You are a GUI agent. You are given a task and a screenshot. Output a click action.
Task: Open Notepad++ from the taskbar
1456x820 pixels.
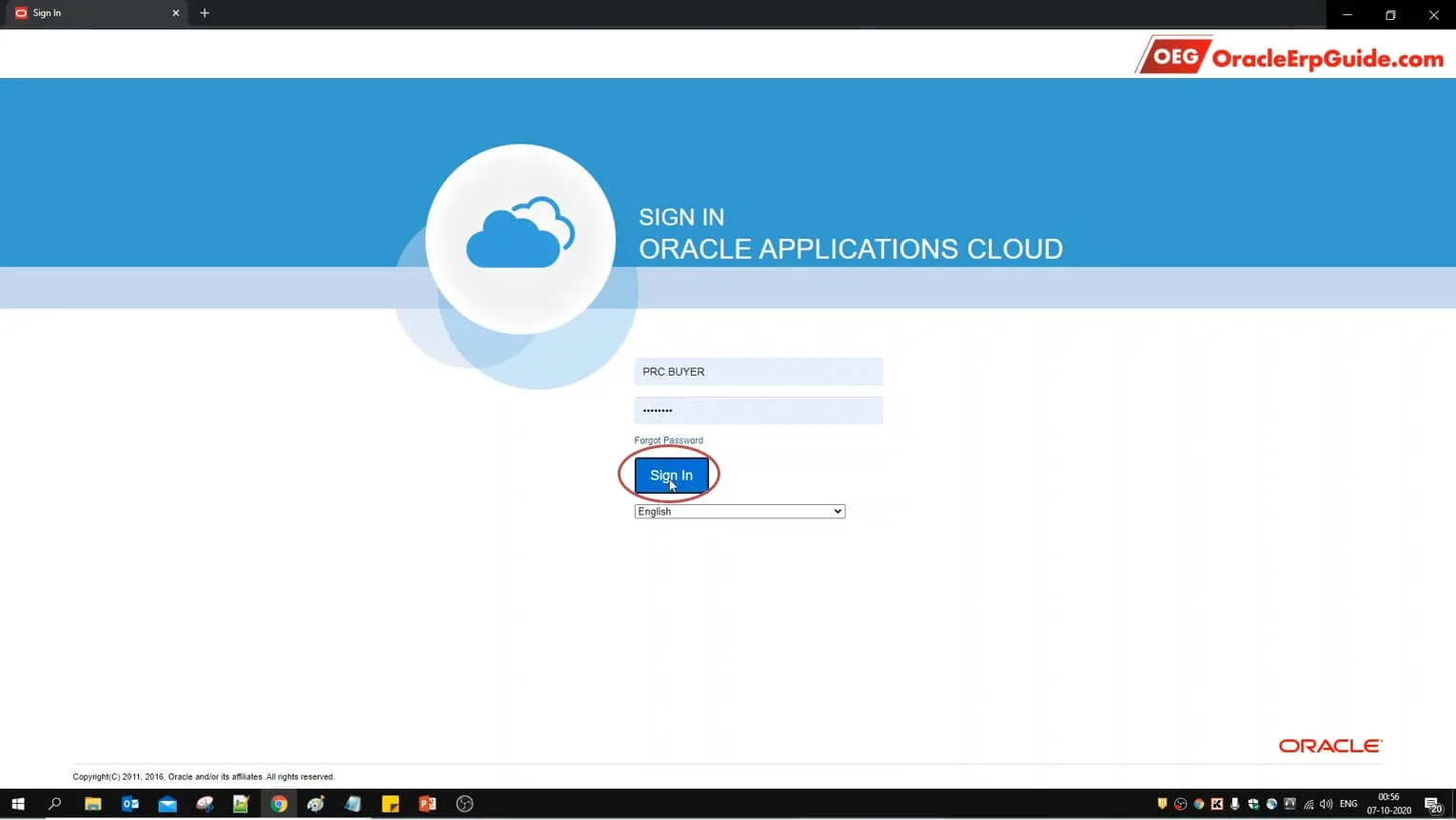[x=241, y=804]
